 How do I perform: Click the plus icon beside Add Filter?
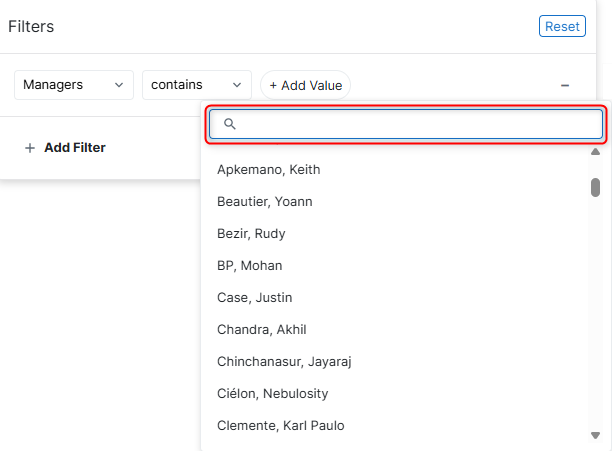[x=30, y=148]
